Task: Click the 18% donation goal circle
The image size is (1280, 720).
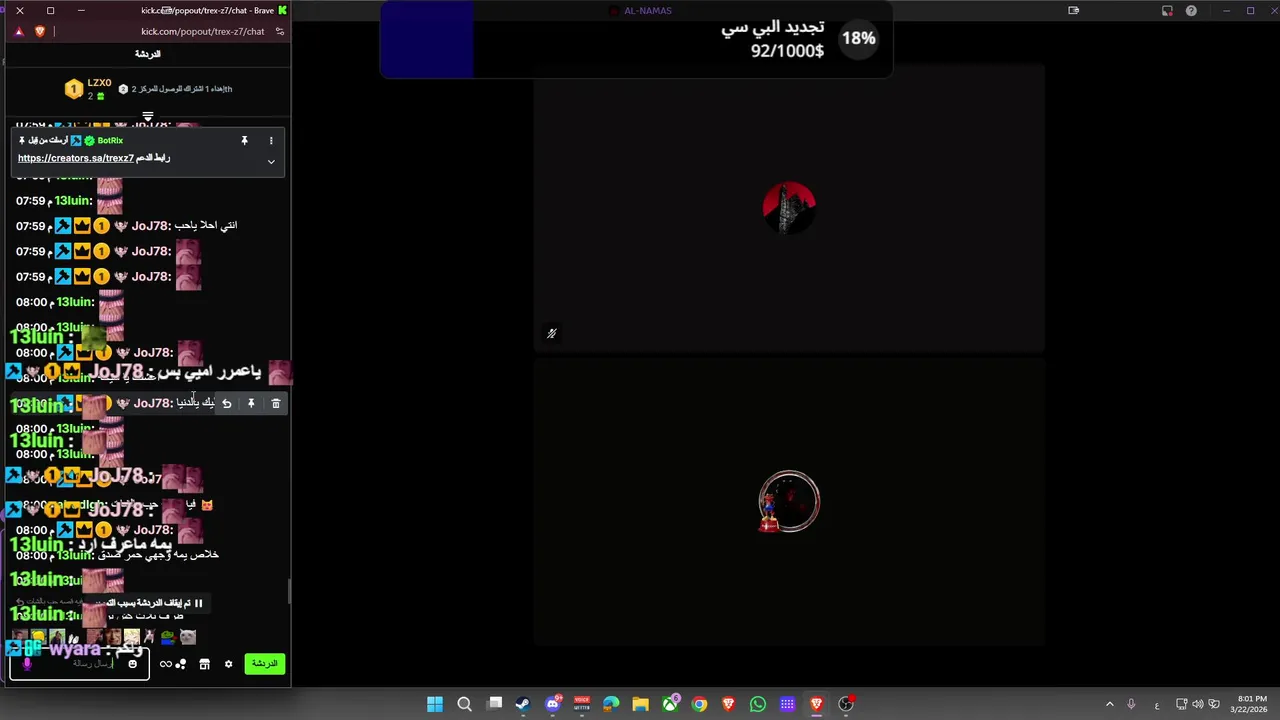Action: (859, 39)
